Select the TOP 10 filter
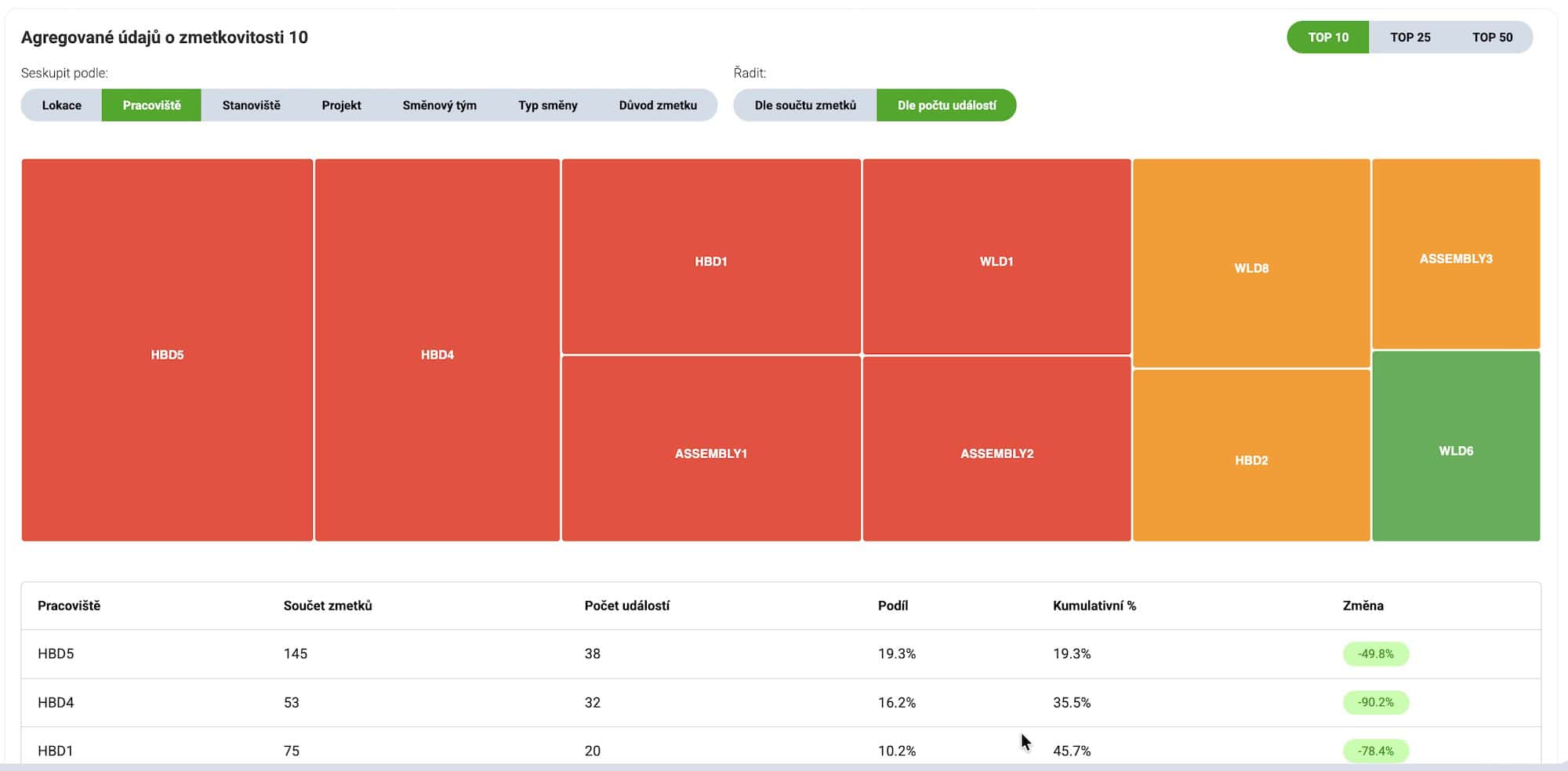The height and width of the screenshot is (771, 1568). click(1327, 36)
